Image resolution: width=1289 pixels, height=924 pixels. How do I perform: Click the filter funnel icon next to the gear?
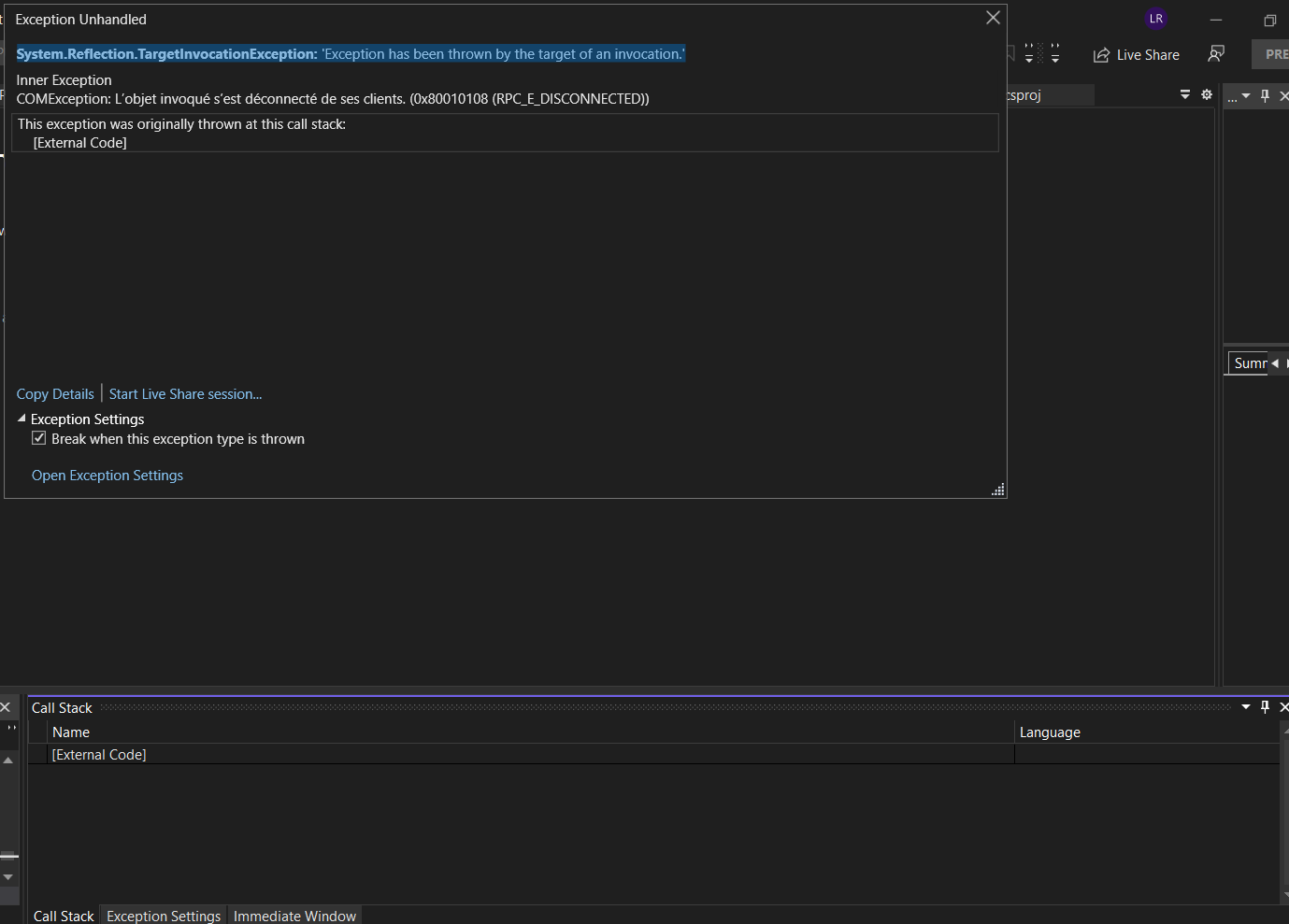pyautogui.click(x=1184, y=94)
